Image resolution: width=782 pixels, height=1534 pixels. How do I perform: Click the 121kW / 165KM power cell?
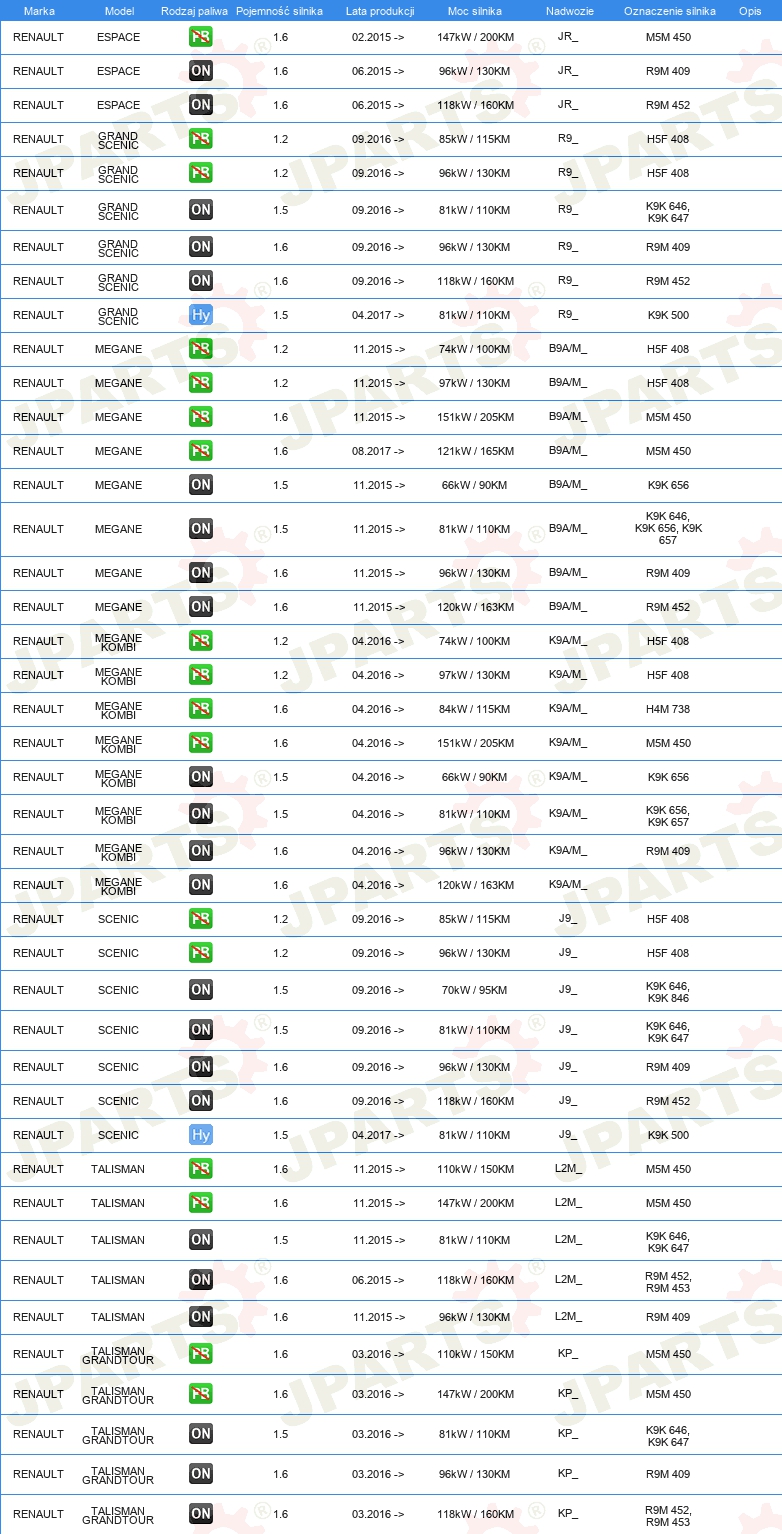(x=475, y=451)
